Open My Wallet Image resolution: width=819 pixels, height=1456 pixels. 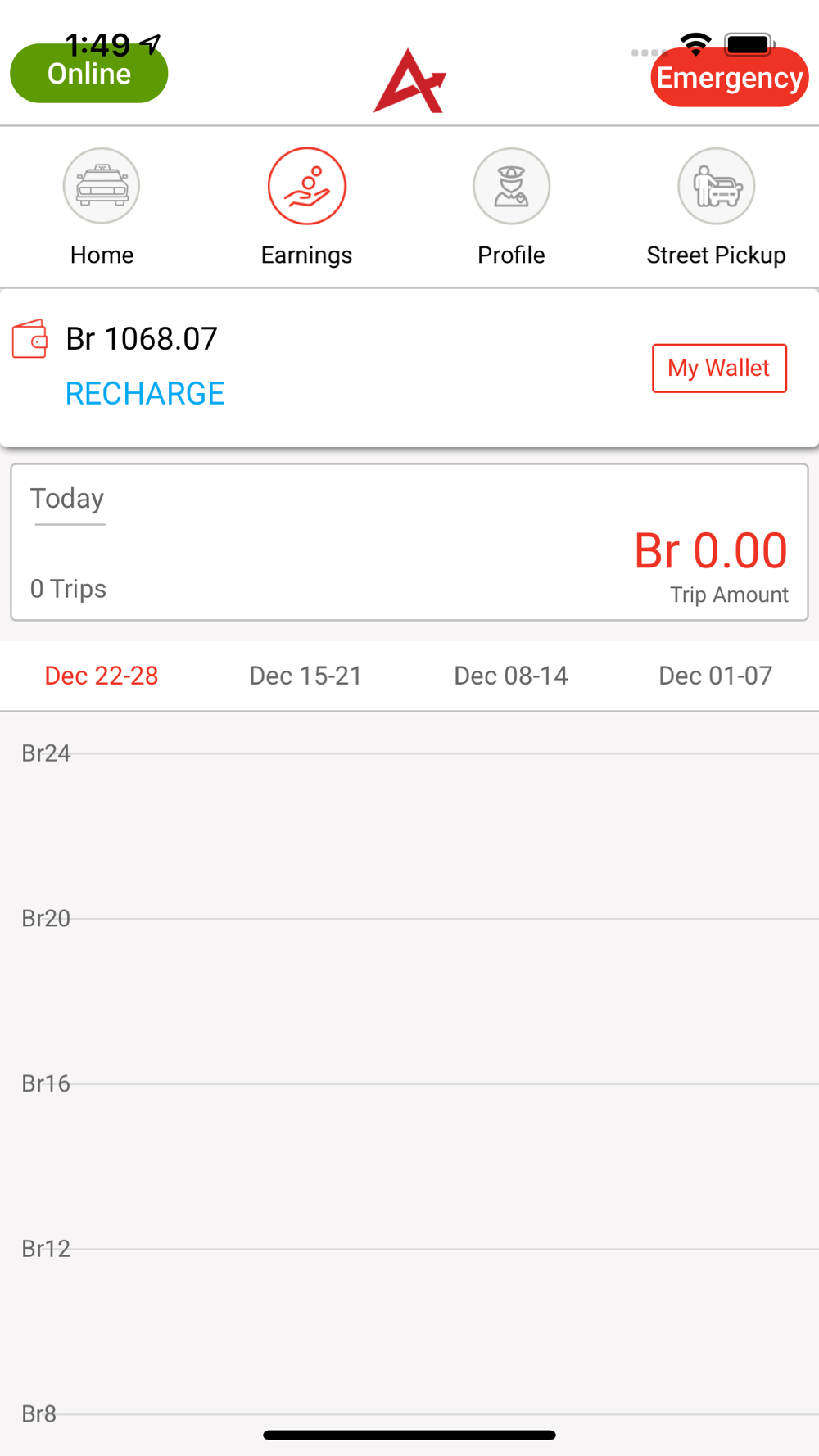[x=719, y=369]
